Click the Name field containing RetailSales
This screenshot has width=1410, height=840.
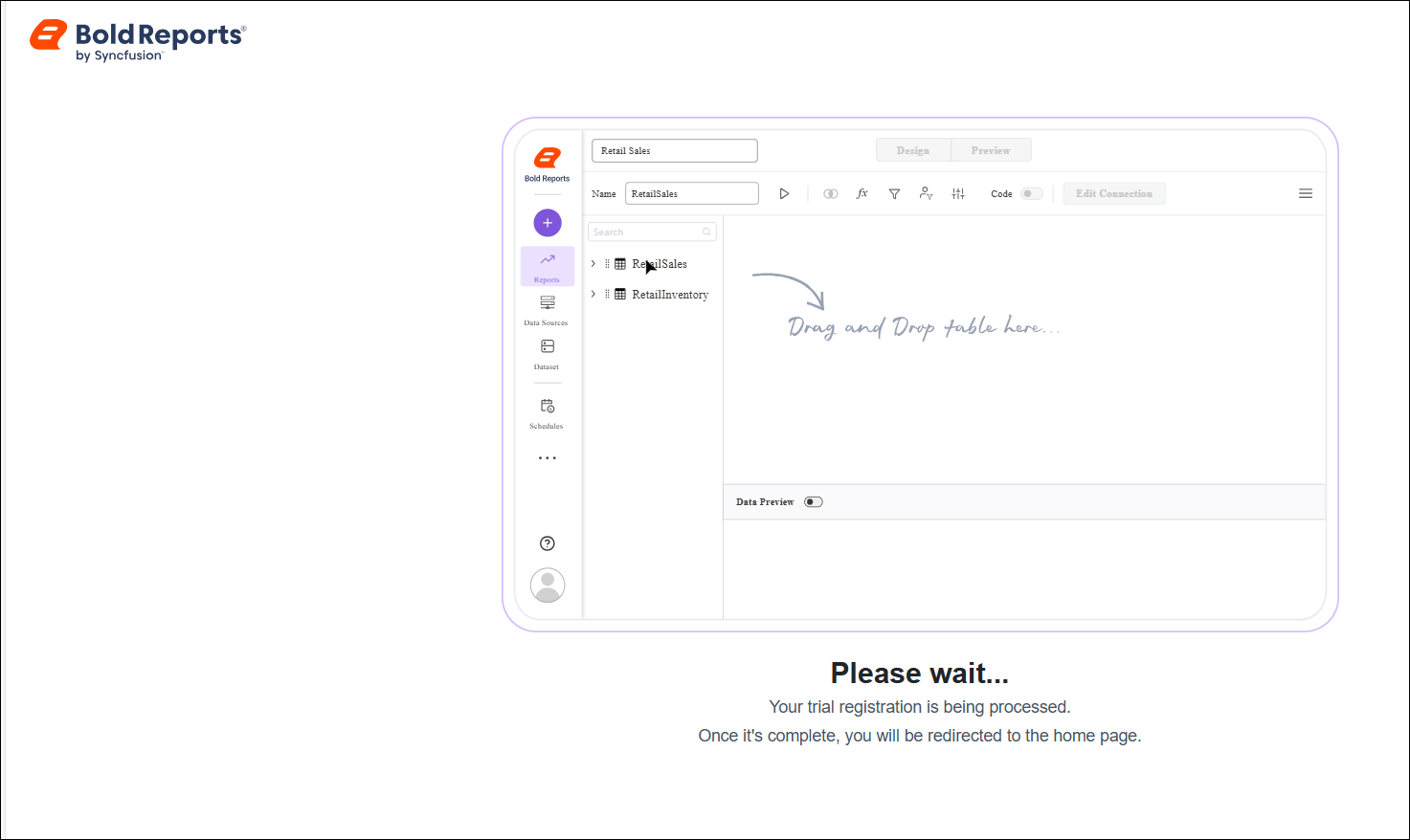(692, 193)
